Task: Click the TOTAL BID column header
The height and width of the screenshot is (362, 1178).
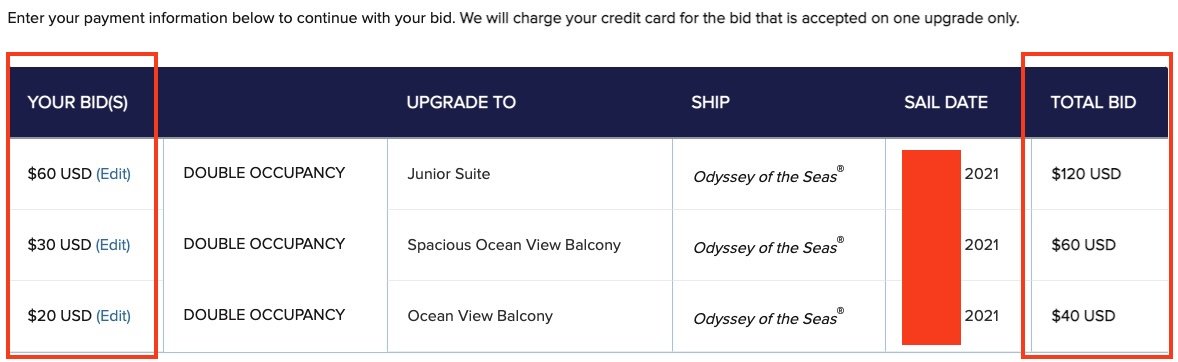Action: coord(1093,103)
